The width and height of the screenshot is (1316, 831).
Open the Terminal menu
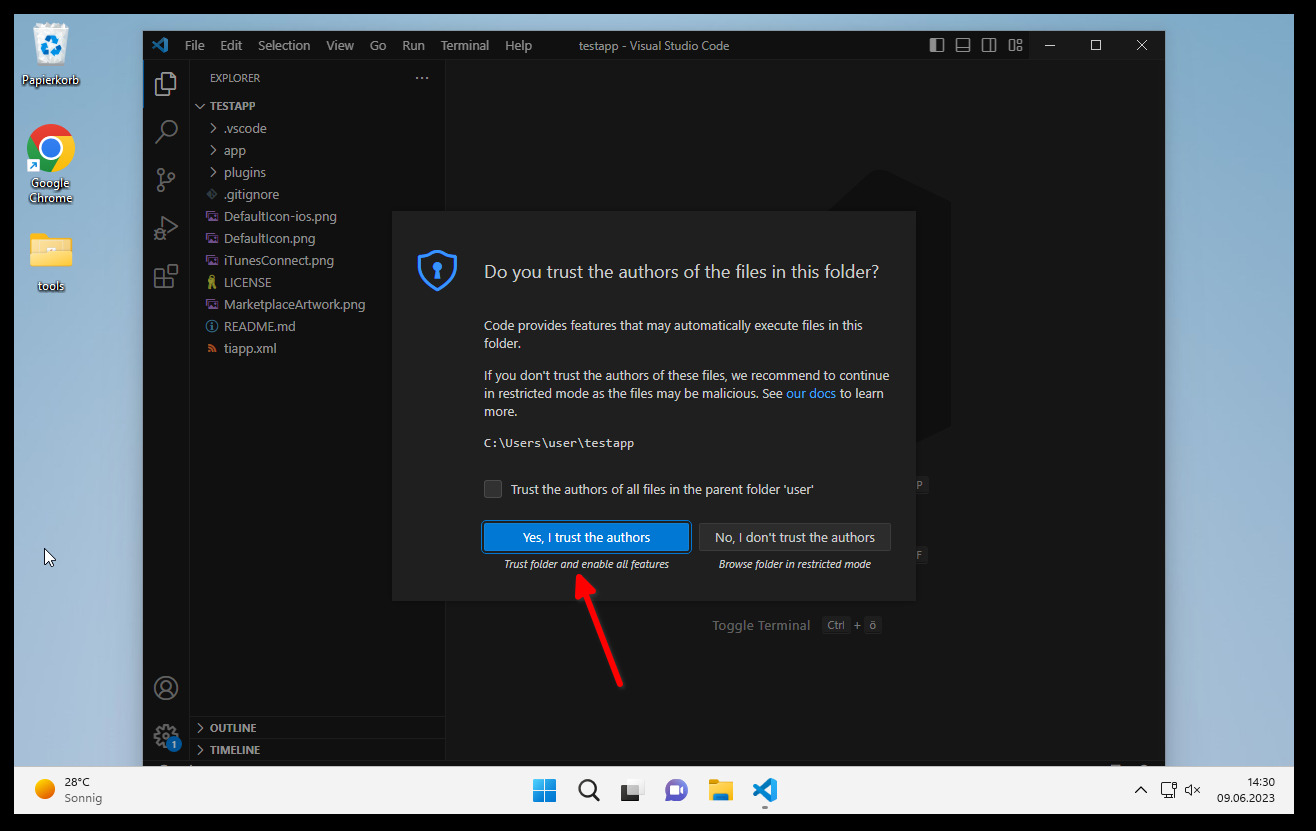click(x=465, y=45)
